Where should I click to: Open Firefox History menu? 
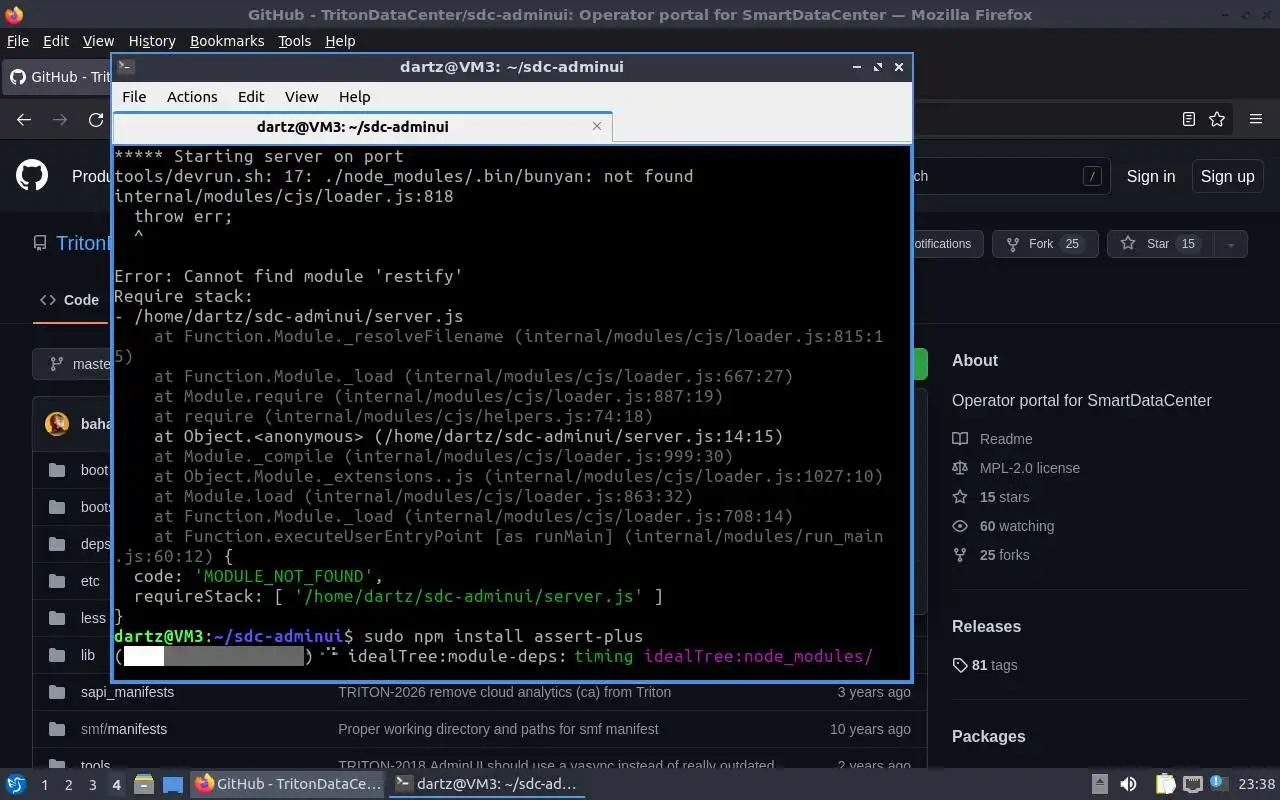(x=152, y=41)
